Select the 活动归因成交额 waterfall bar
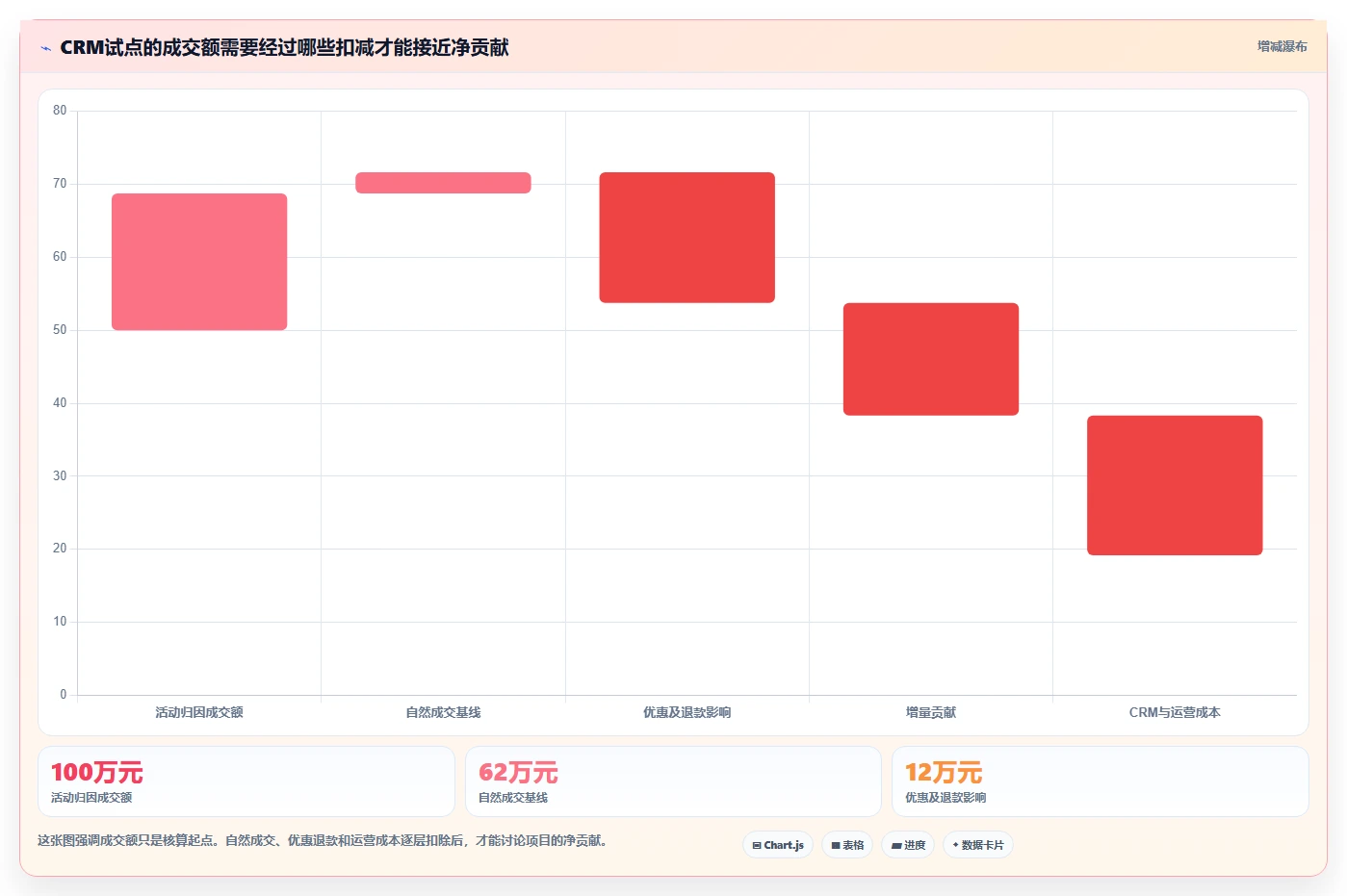 (199, 262)
